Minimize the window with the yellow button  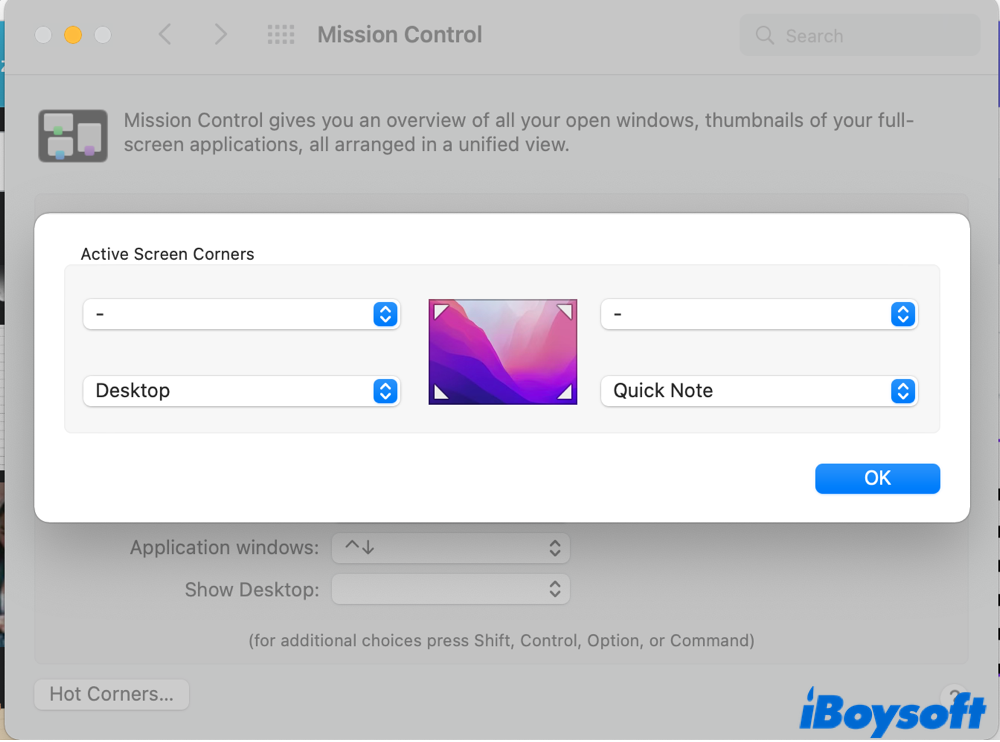click(x=73, y=35)
